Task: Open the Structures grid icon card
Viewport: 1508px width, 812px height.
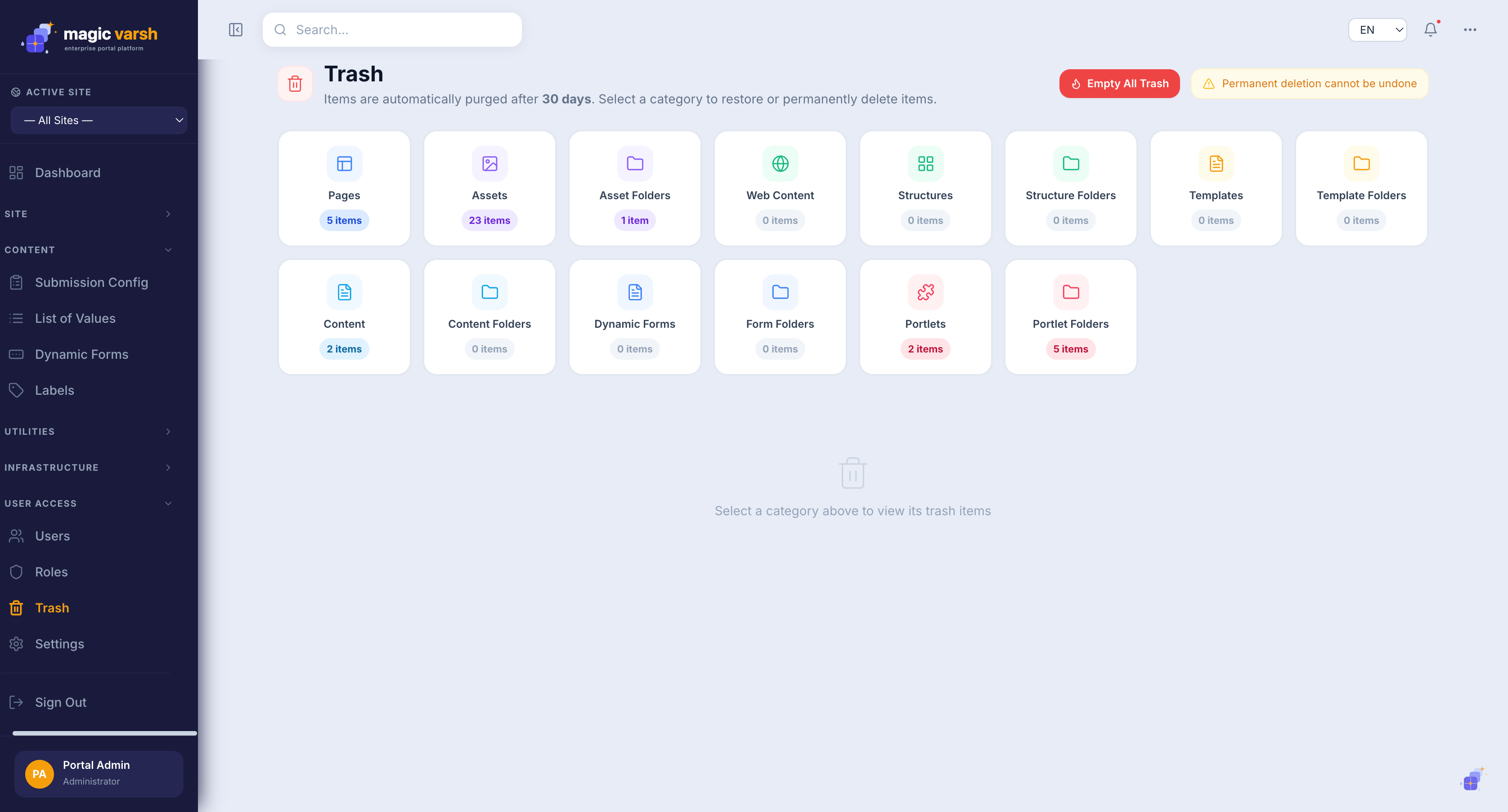Action: pyautogui.click(x=925, y=164)
